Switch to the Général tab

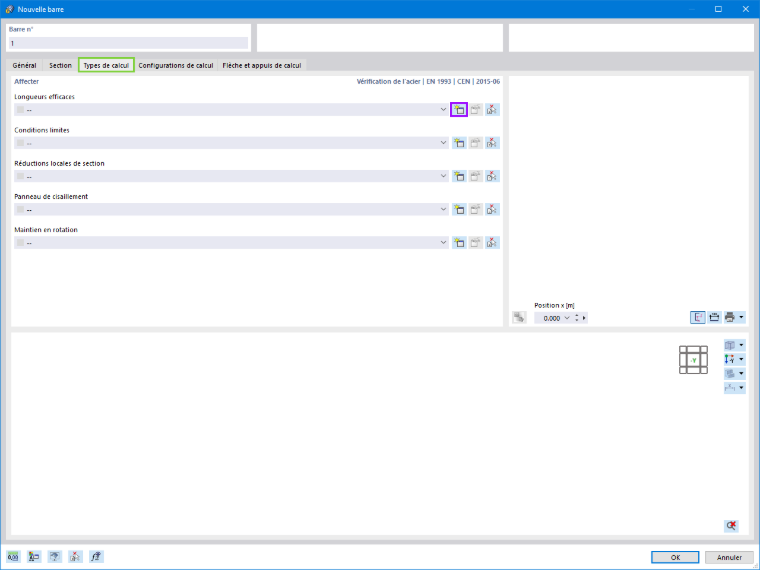[x=24, y=65]
